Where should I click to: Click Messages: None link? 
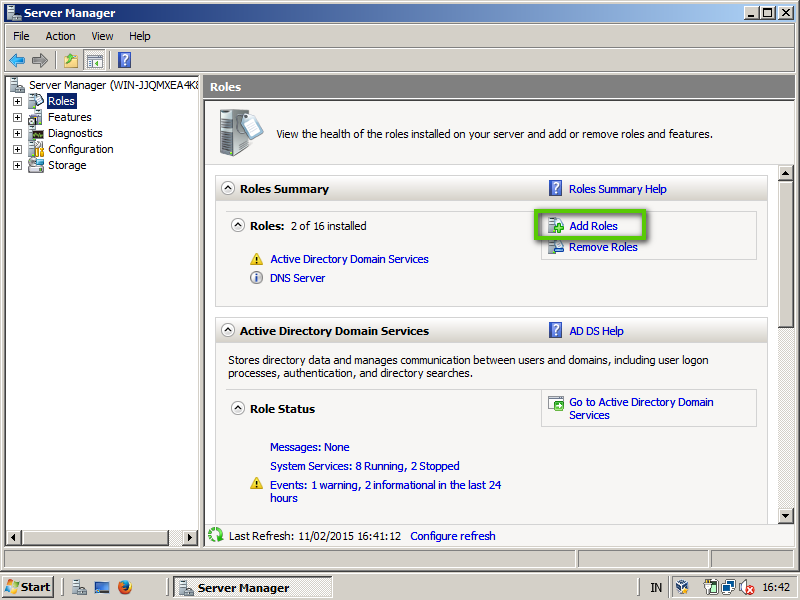pos(310,447)
